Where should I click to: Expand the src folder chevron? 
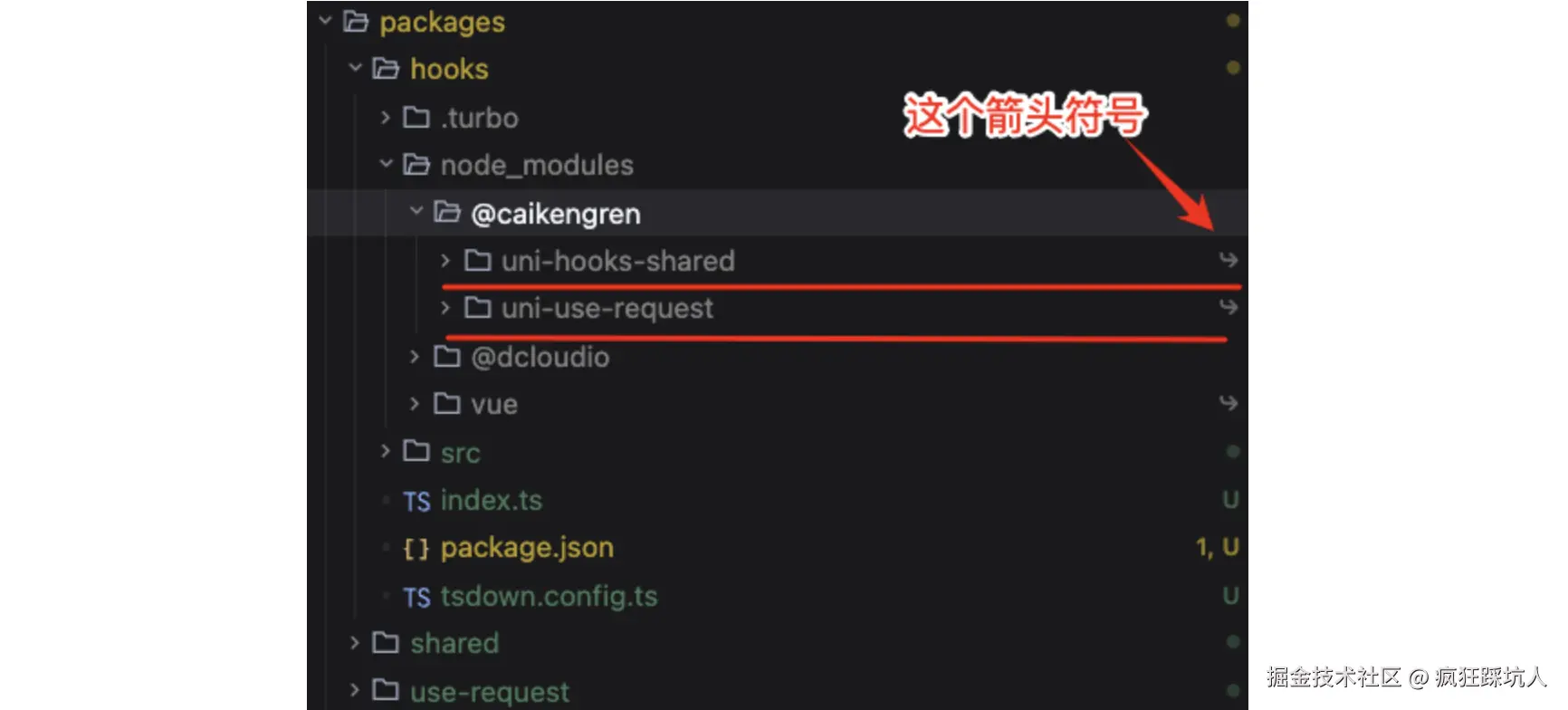click(386, 451)
